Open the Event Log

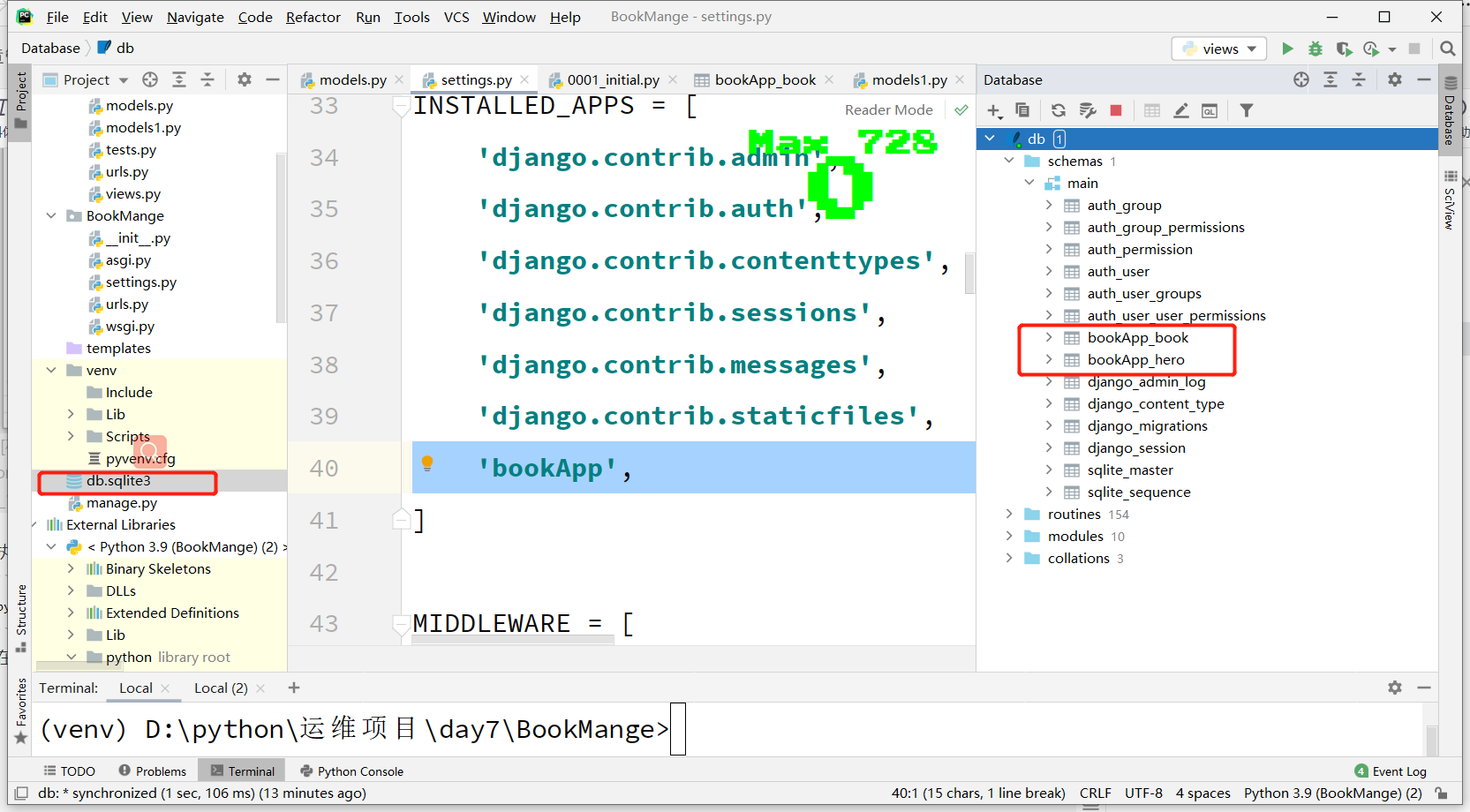click(1391, 771)
